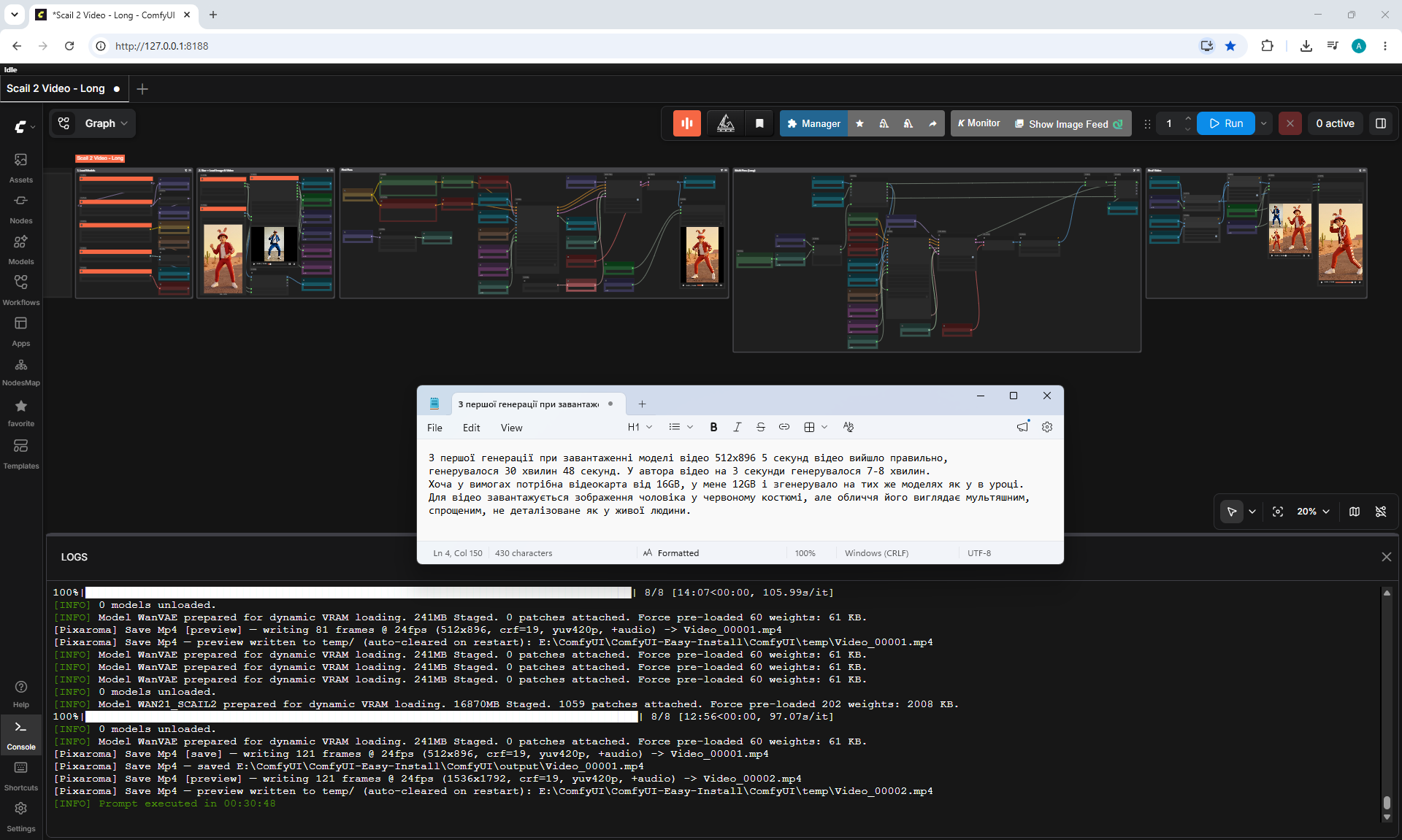Viewport: 1402px width, 840px height.
Task: Toggle link visibility on canvas
Action: pos(1381,512)
